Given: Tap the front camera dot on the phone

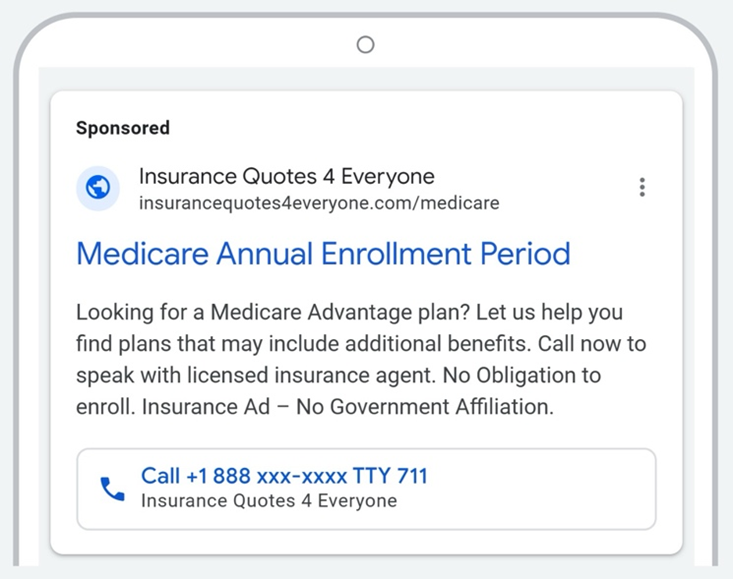Looking at the screenshot, I should click(365, 44).
